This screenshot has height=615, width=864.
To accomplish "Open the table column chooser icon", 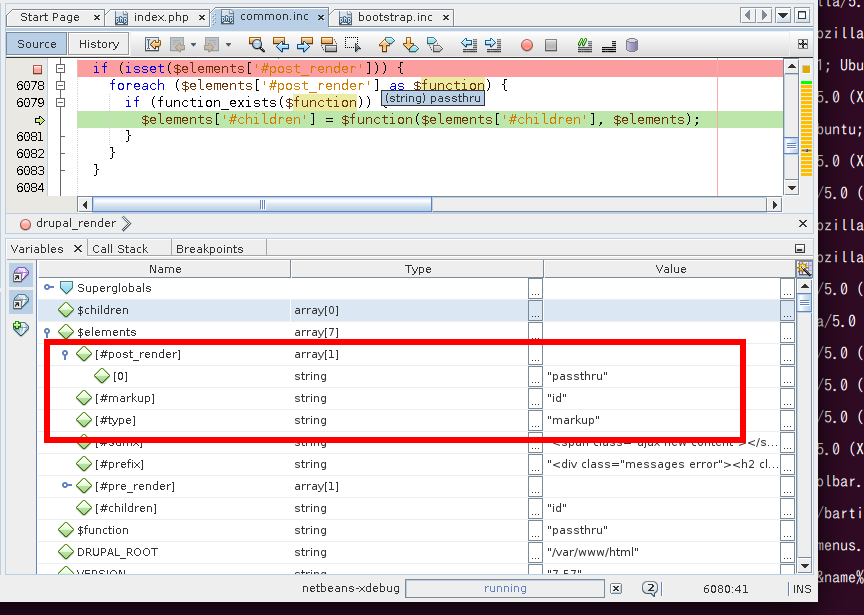I will (x=804, y=269).
